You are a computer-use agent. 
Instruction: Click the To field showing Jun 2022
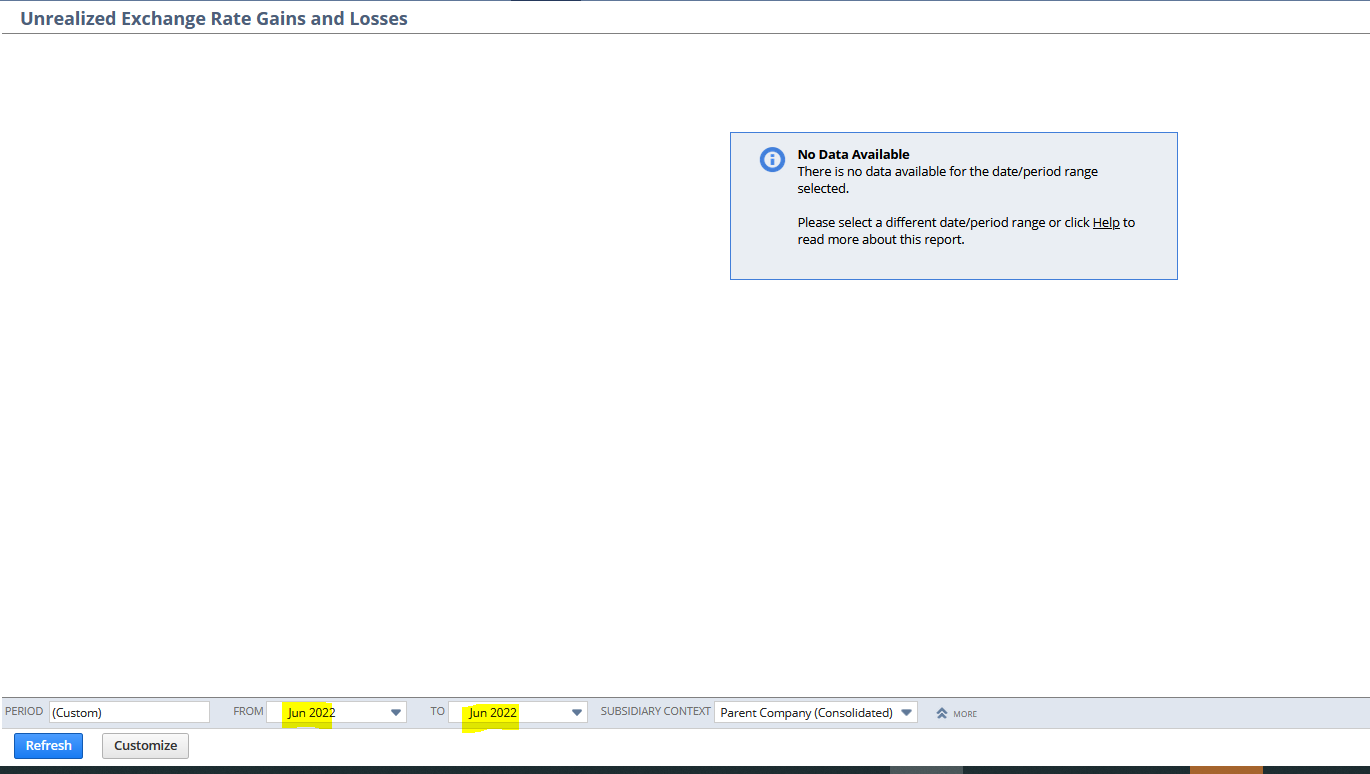(x=517, y=712)
